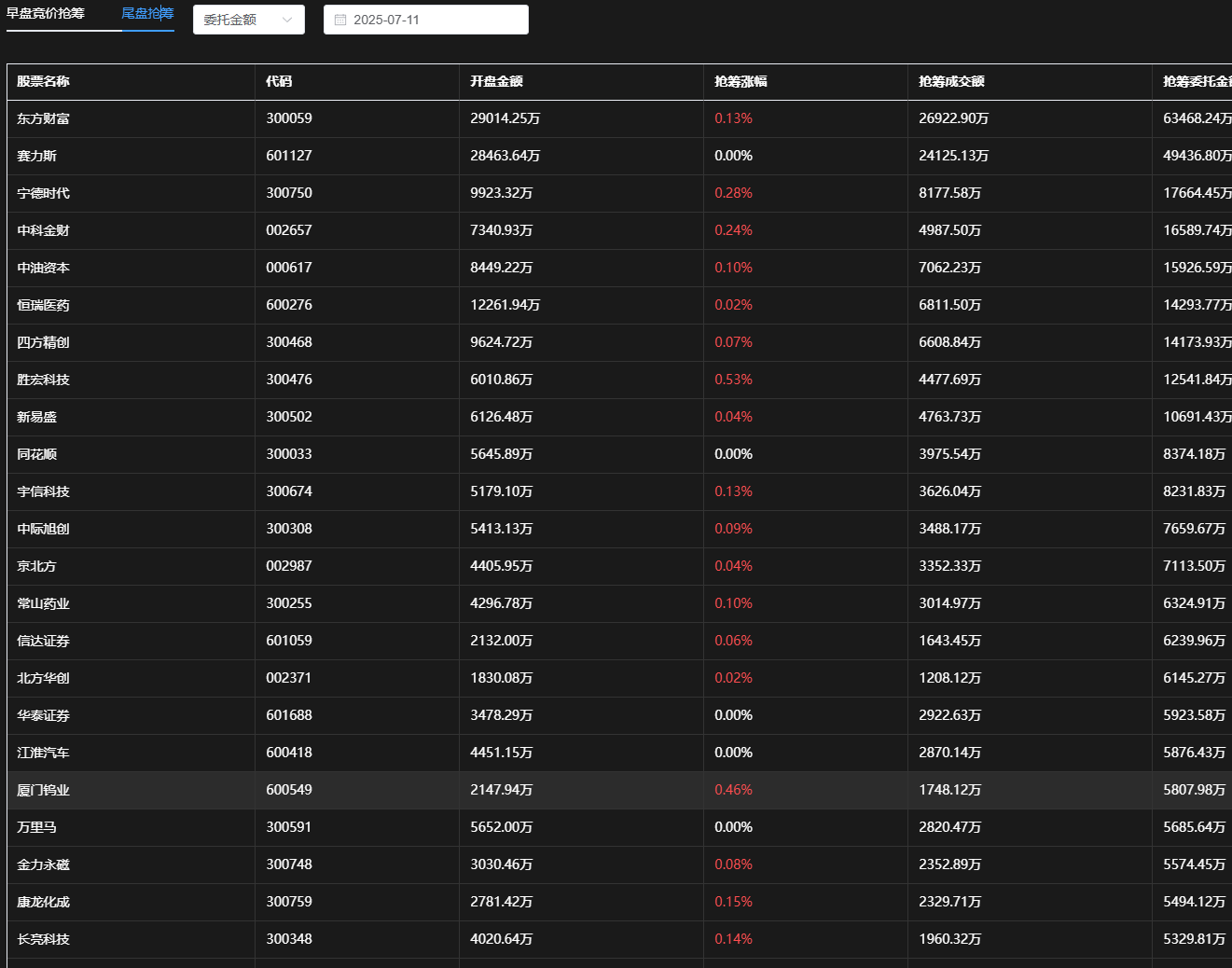This screenshot has height=968, width=1232.
Task: Select stock name 北方华创
Action: (44, 679)
